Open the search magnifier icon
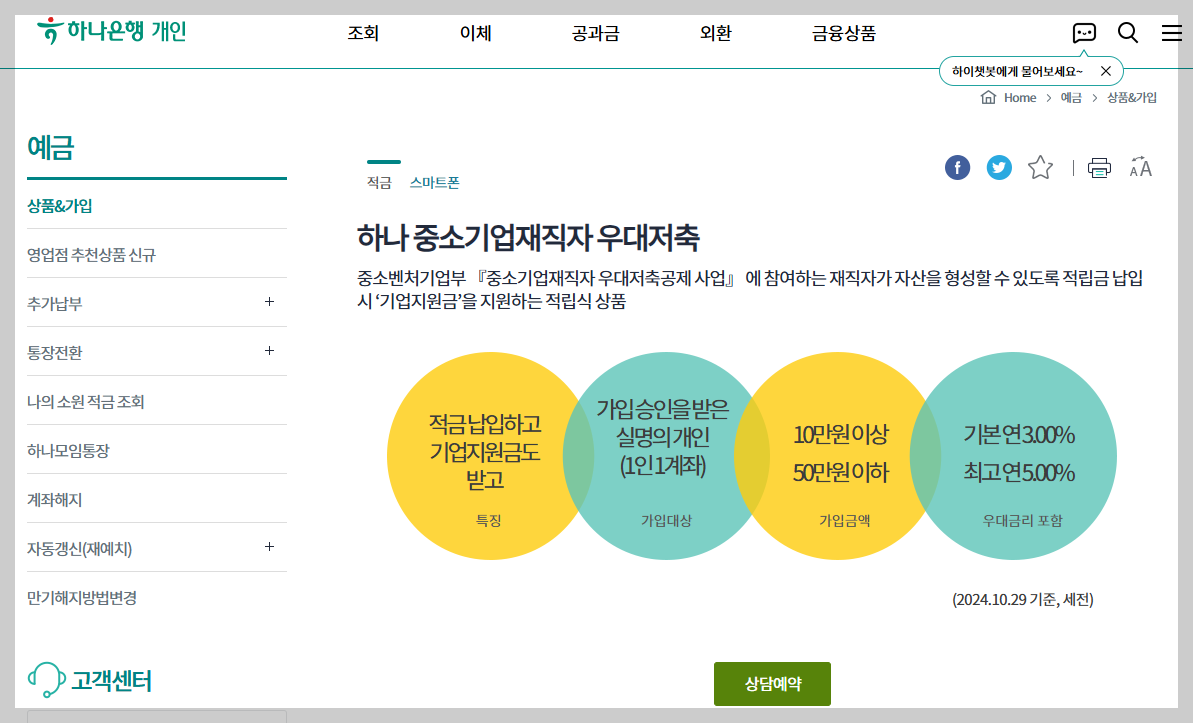This screenshot has width=1193, height=723. tap(1128, 33)
